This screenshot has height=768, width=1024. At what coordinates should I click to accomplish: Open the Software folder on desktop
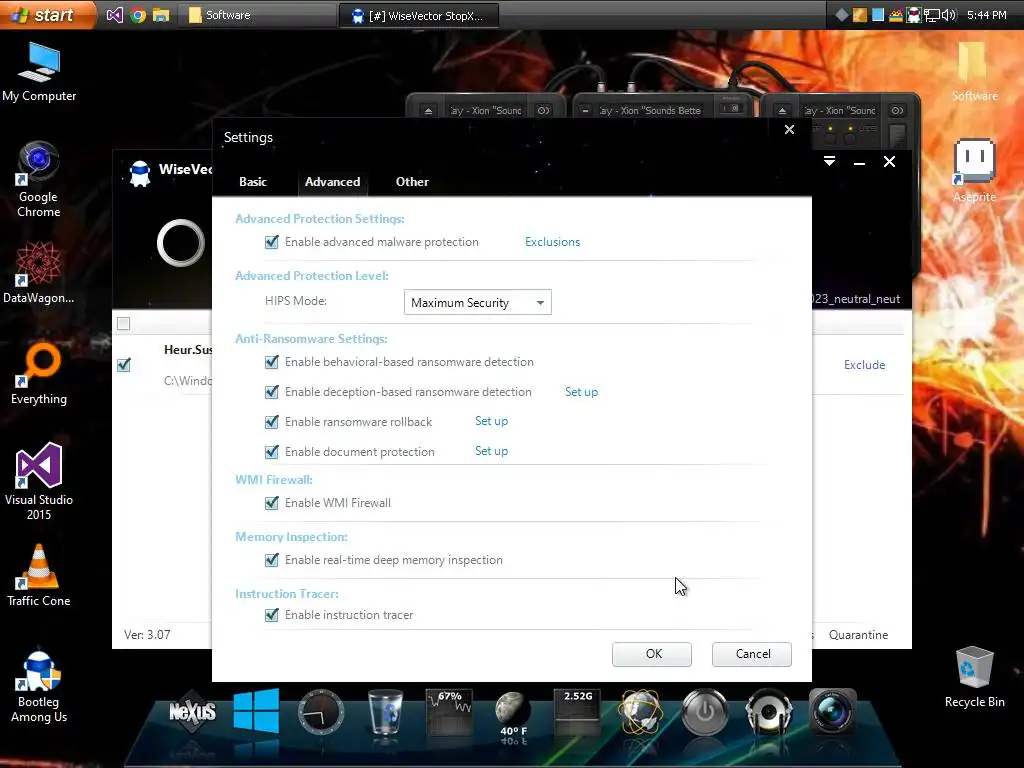click(x=974, y=72)
